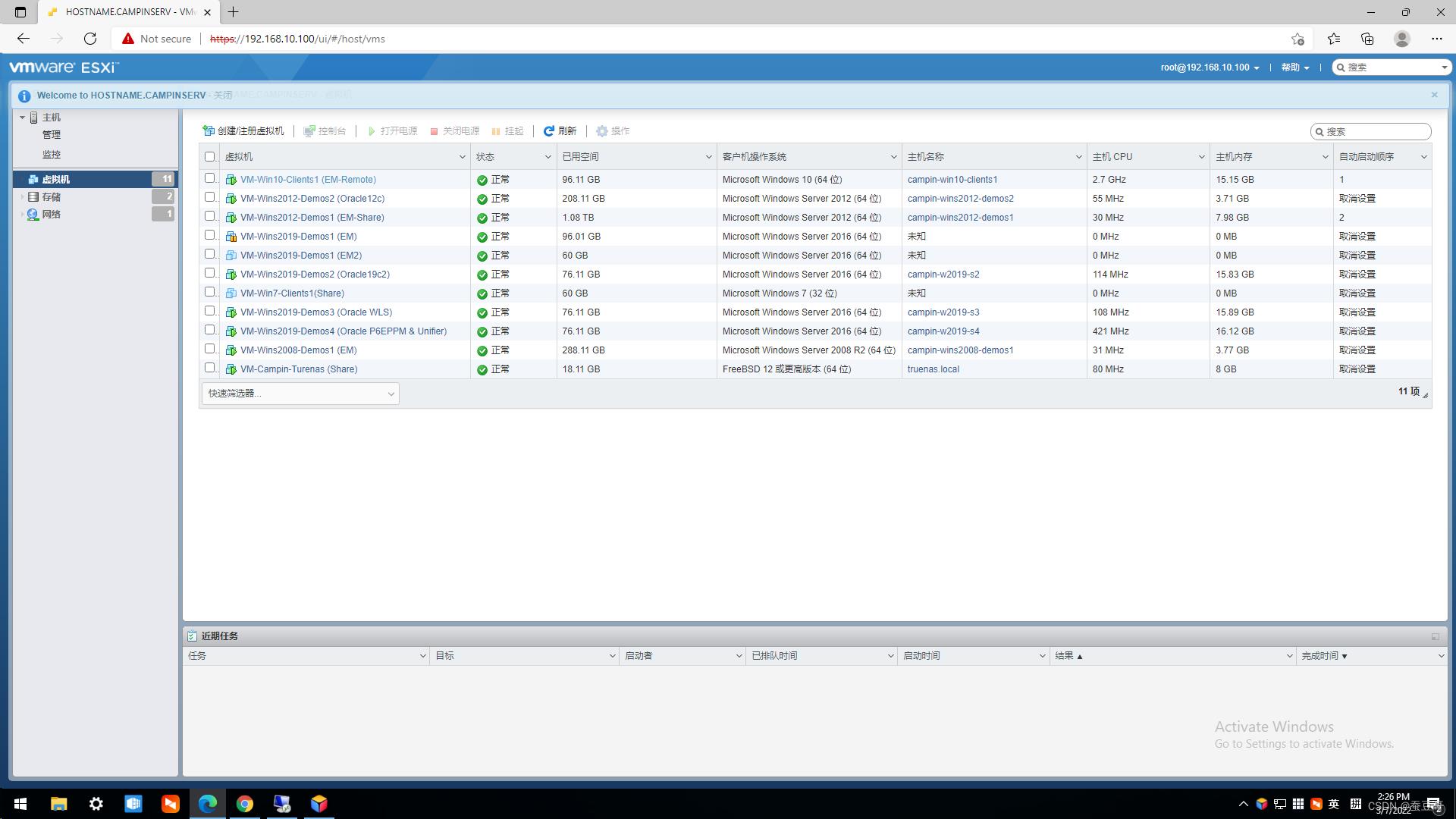Click the VMware ESXi logo
The image size is (1456, 819).
coord(64,67)
